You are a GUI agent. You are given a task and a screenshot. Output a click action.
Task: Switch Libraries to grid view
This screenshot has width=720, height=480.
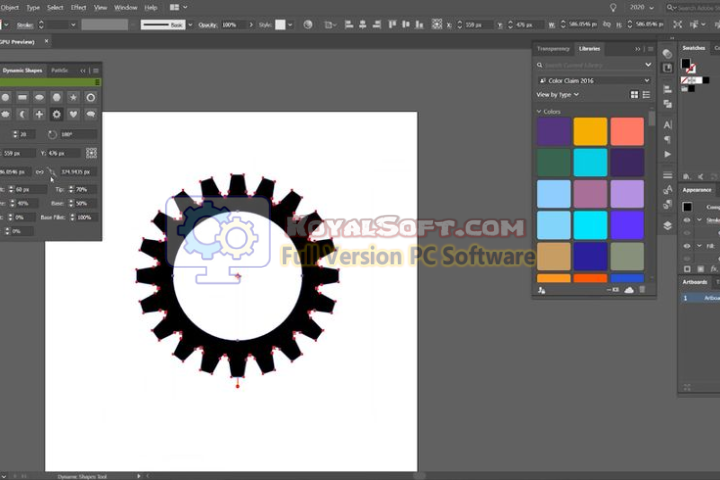pyautogui.click(x=634, y=95)
